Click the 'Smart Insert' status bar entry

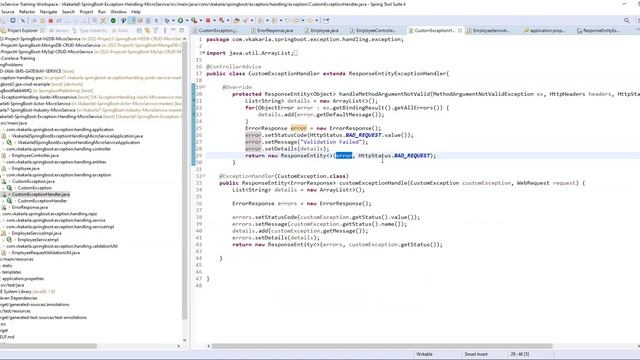(476, 354)
